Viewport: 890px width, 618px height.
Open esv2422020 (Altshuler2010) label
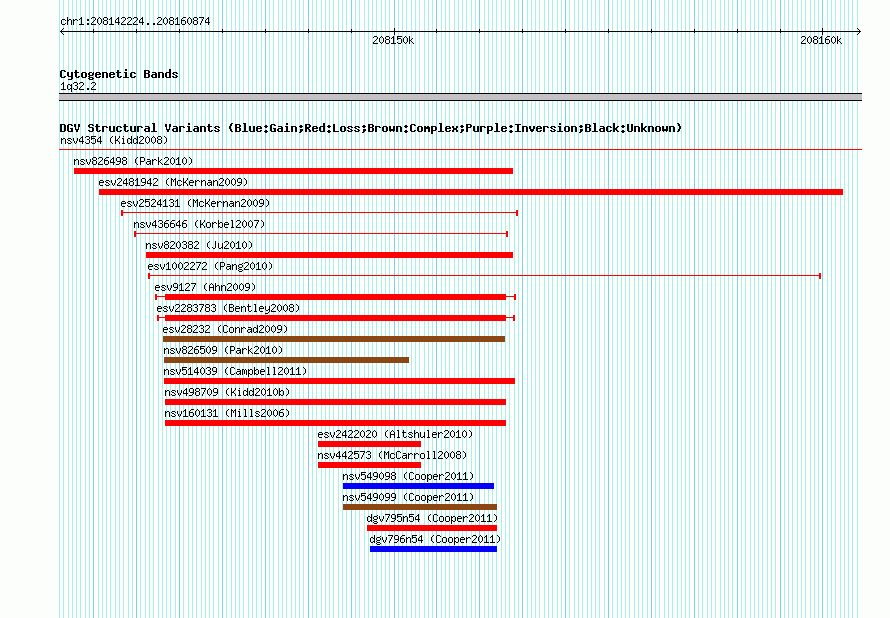pos(395,434)
